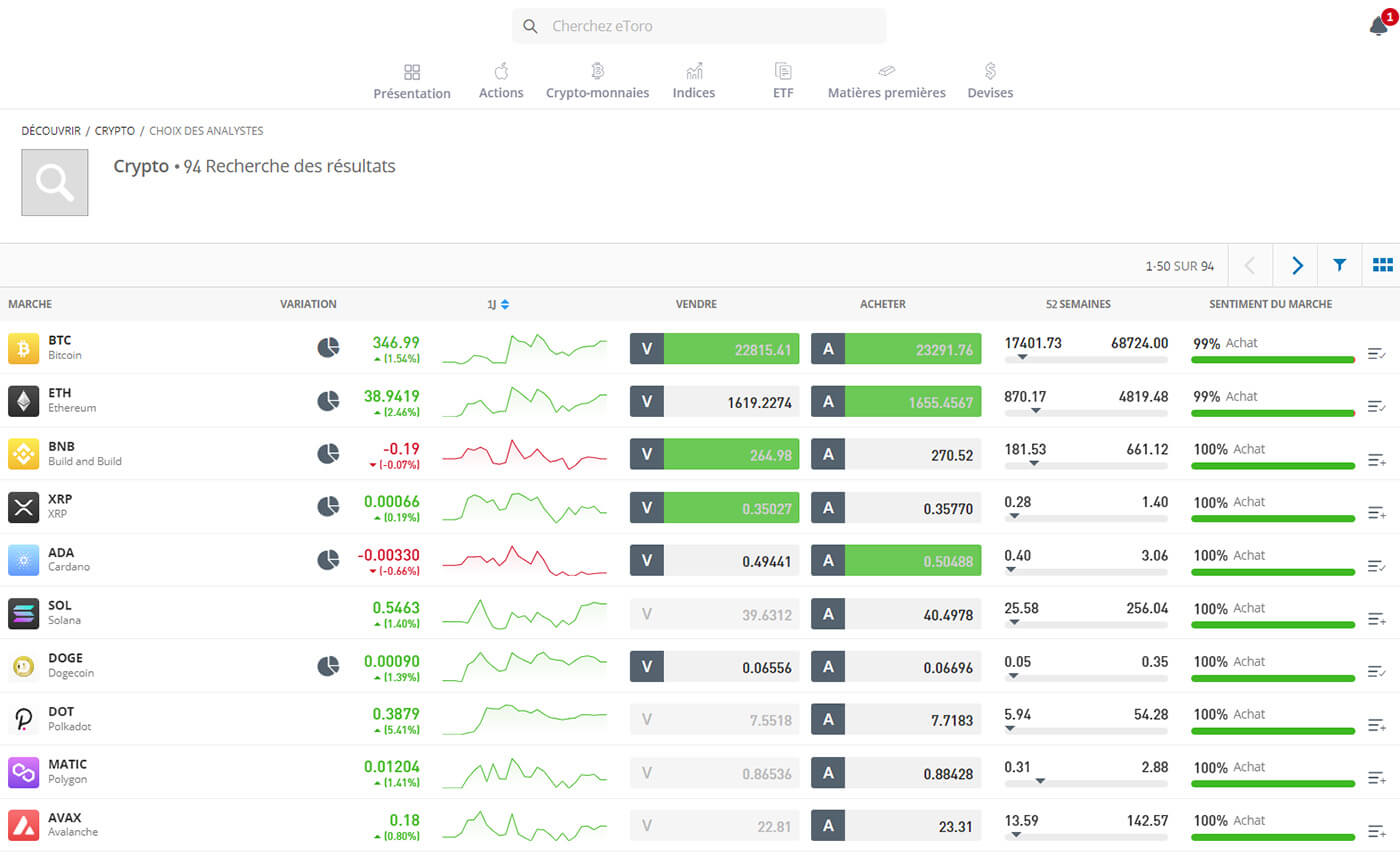Go to next results page arrow
The image size is (1400, 857).
tap(1297, 265)
